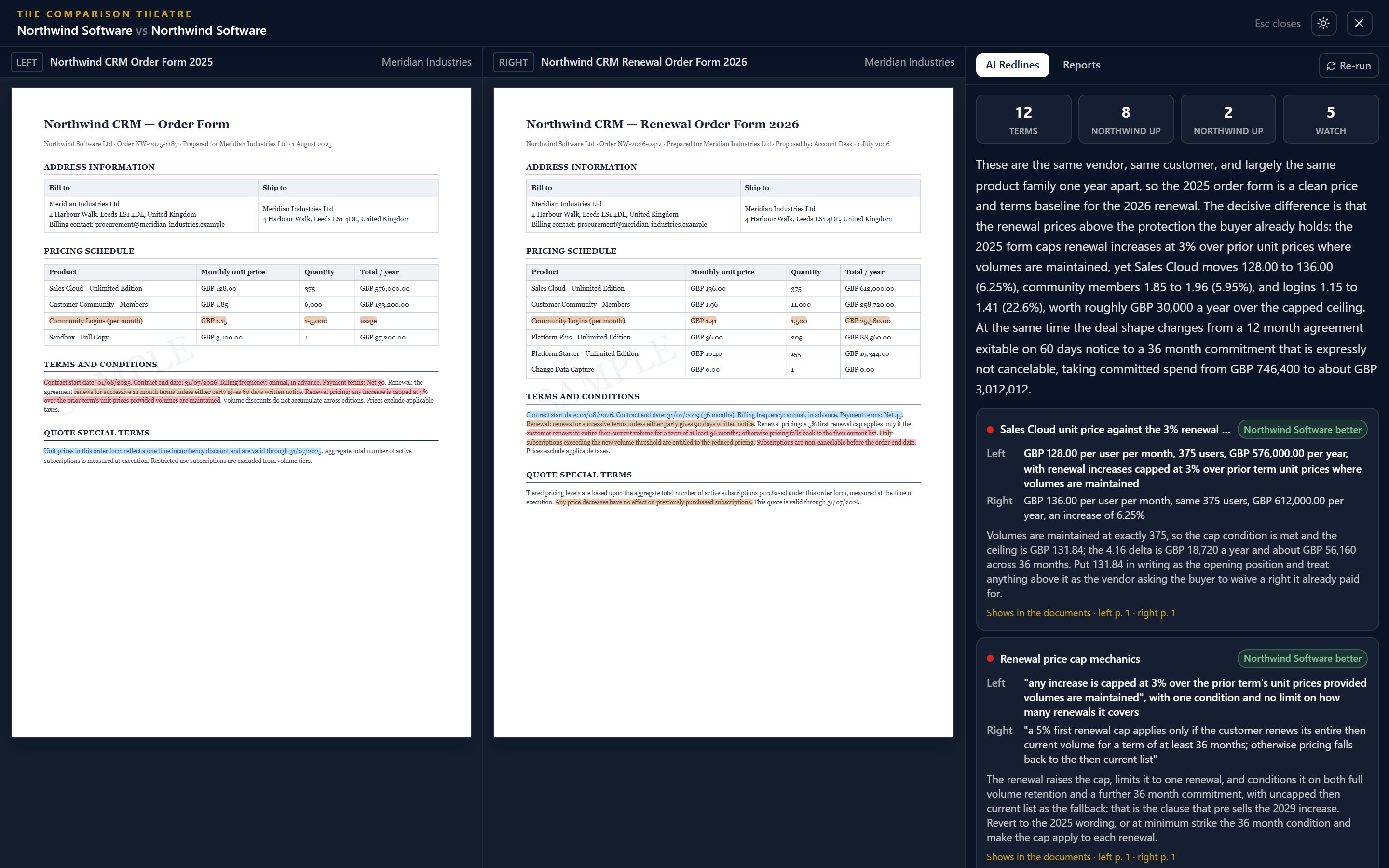Open the Renewal price cap mechanics card title
Image resolution: width=1389 pixels, height=868 pixels.
pyautogui.click(x=1070, y=658)
